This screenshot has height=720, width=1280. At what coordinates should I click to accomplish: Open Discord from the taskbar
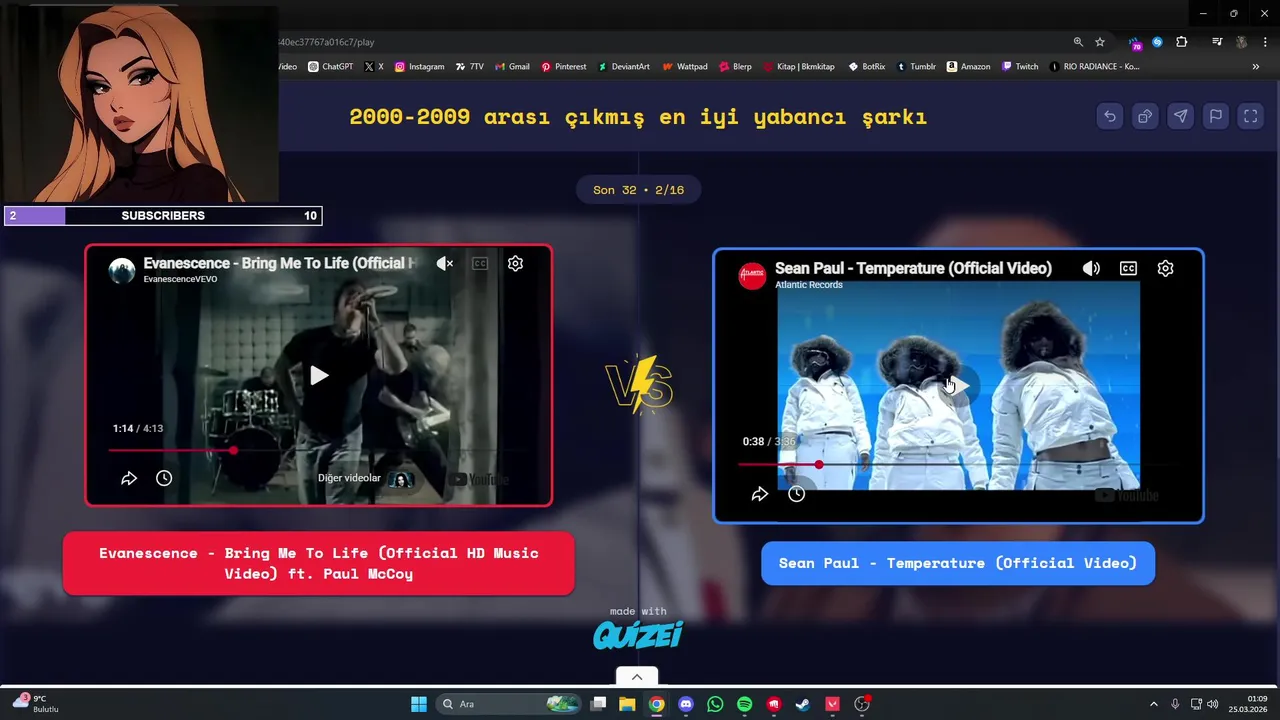pyautogui.click(x=686, y=704)
